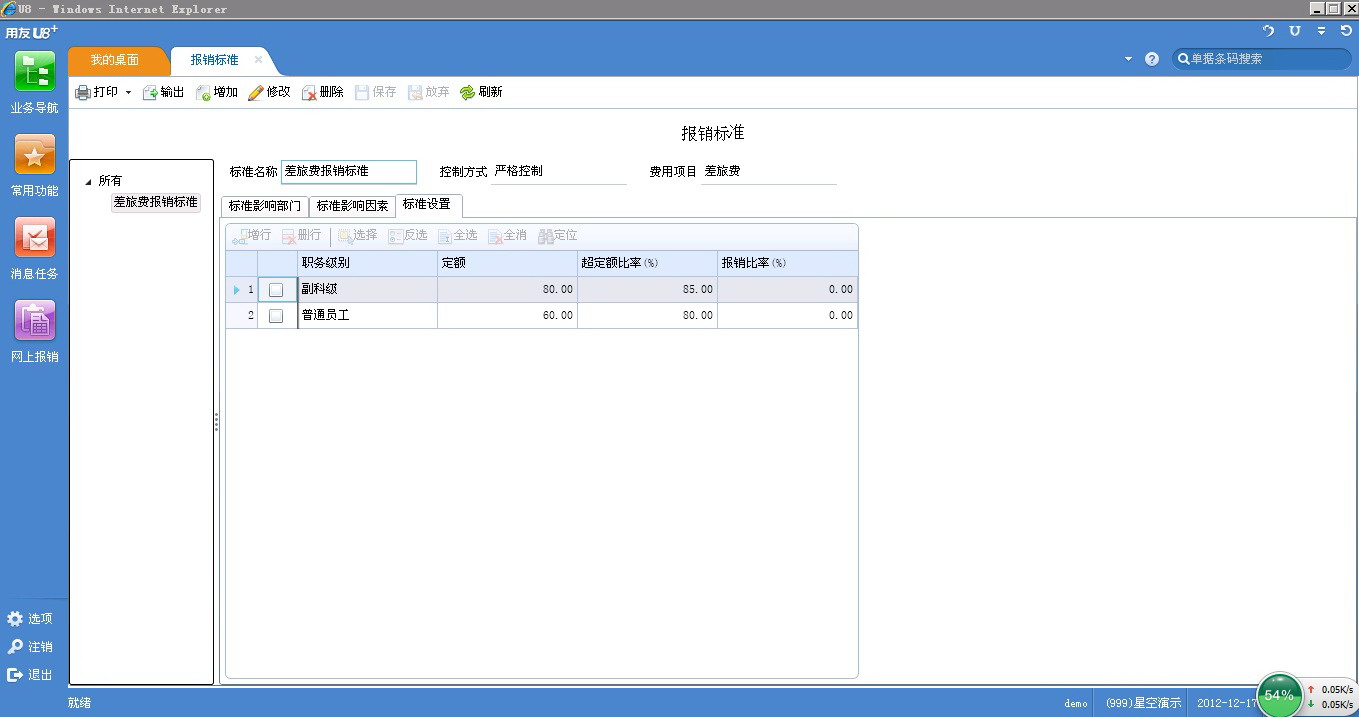Click 超定额比率(%) column header

tap(647, 263)
